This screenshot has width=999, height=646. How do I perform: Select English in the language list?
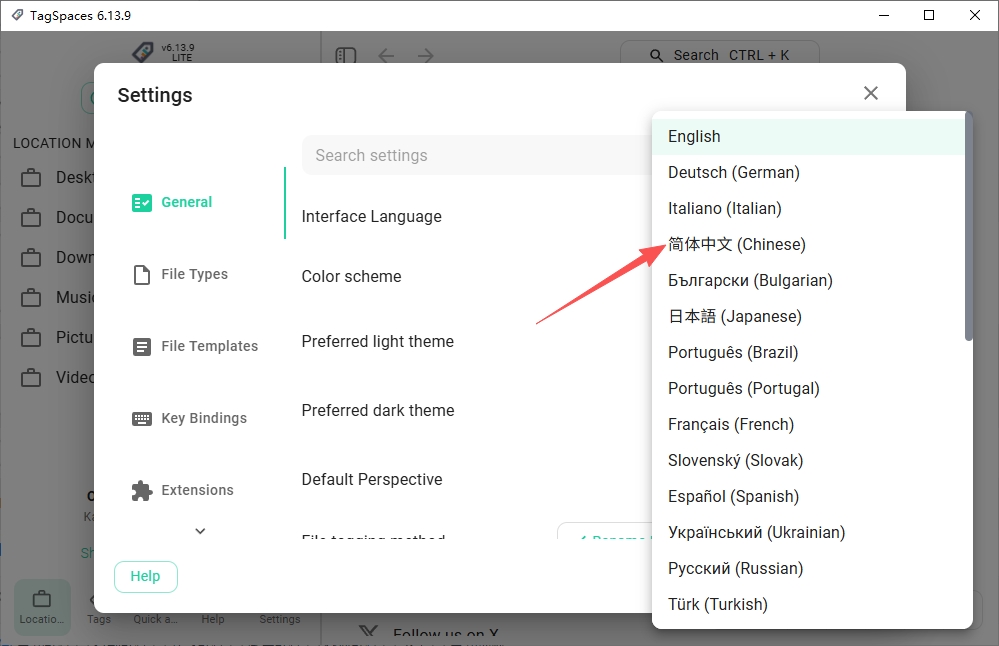808,136
